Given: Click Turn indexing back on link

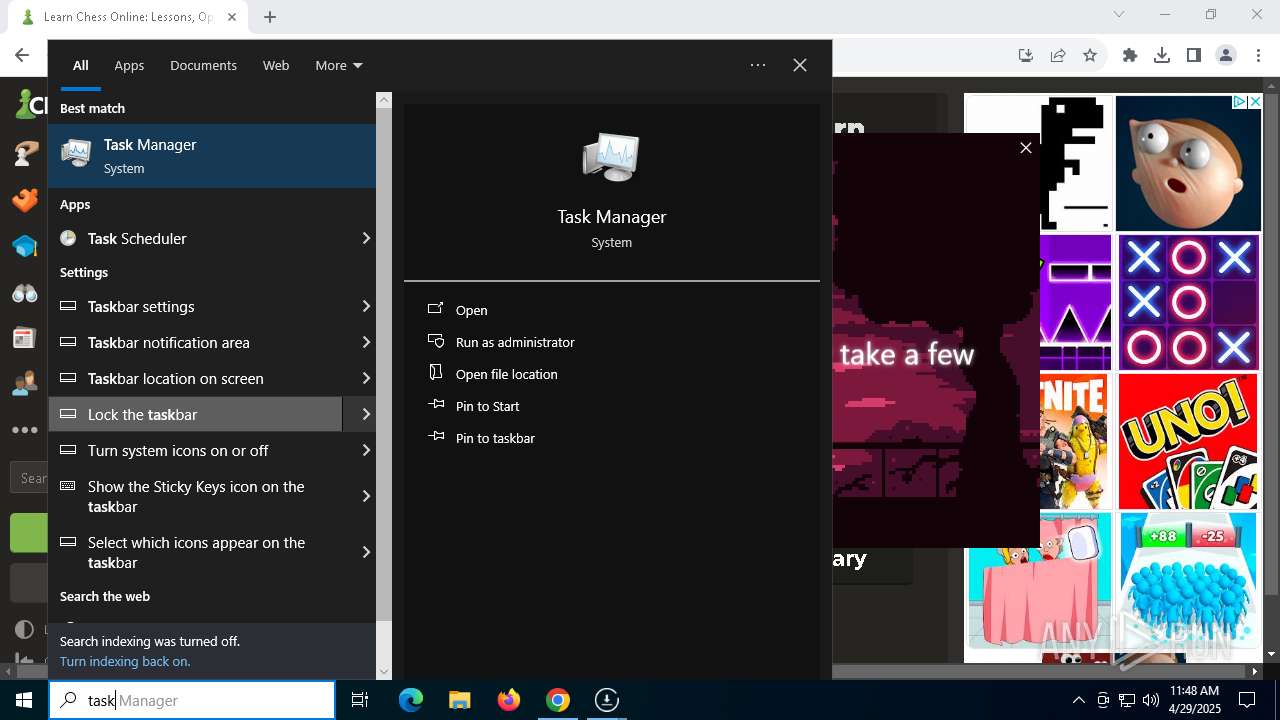Looking at the screenshot, I should tap(125, 661).
